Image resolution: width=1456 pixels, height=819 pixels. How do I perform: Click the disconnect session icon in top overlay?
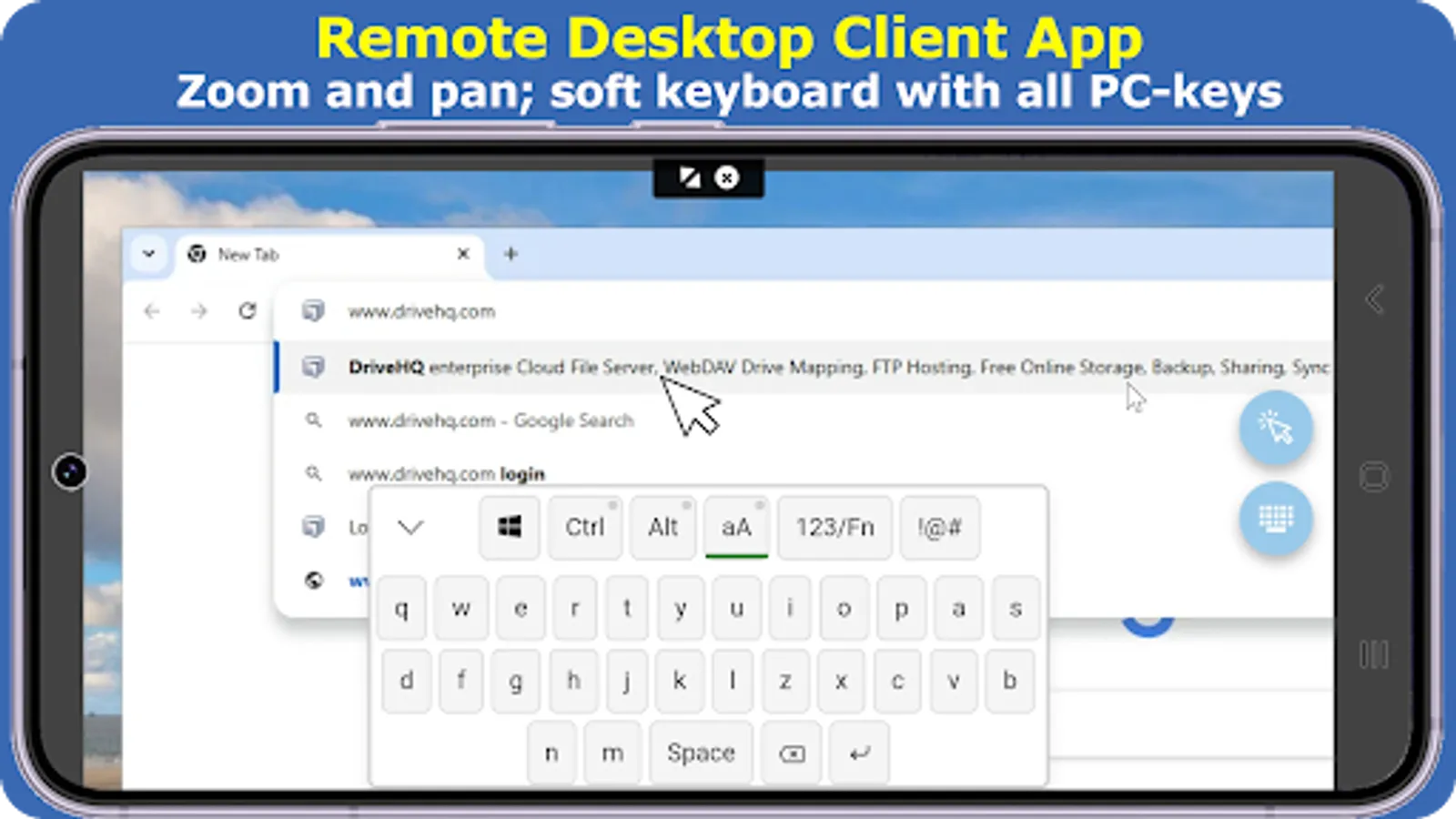(727, 177)
